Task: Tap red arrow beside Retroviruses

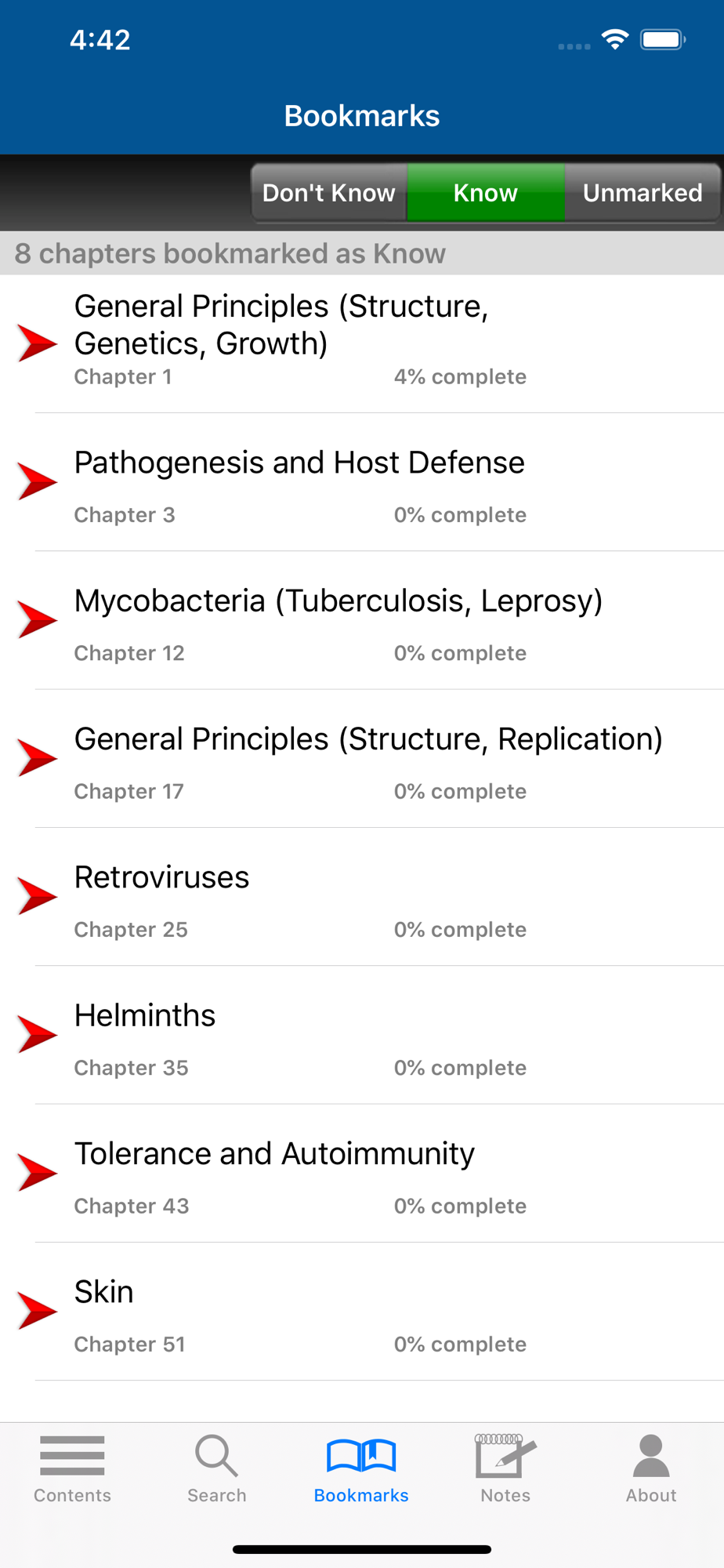Action: (37, 896)
